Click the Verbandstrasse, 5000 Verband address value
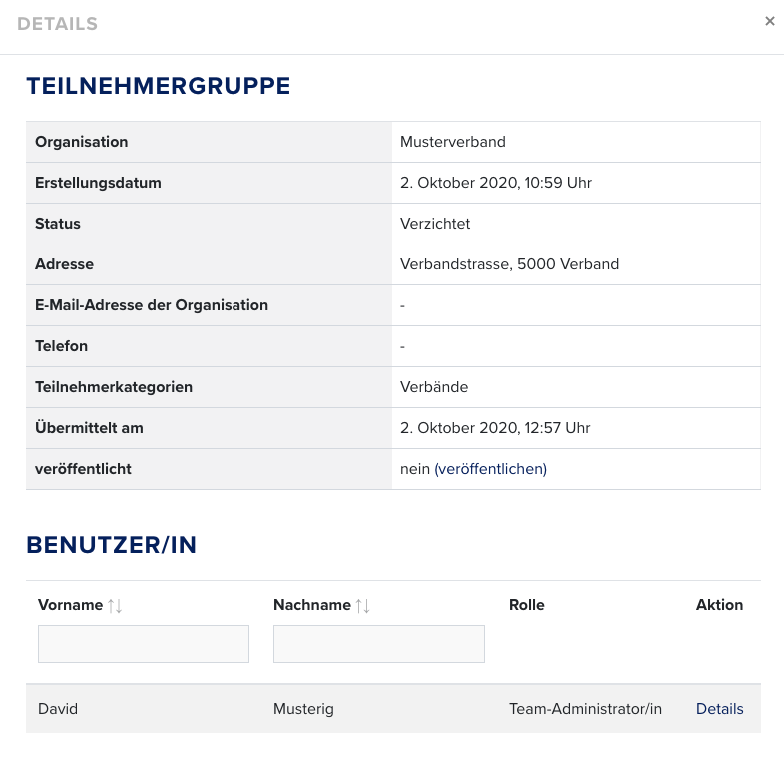The height and width of the screenshot is (757, 784). (509, 264)
